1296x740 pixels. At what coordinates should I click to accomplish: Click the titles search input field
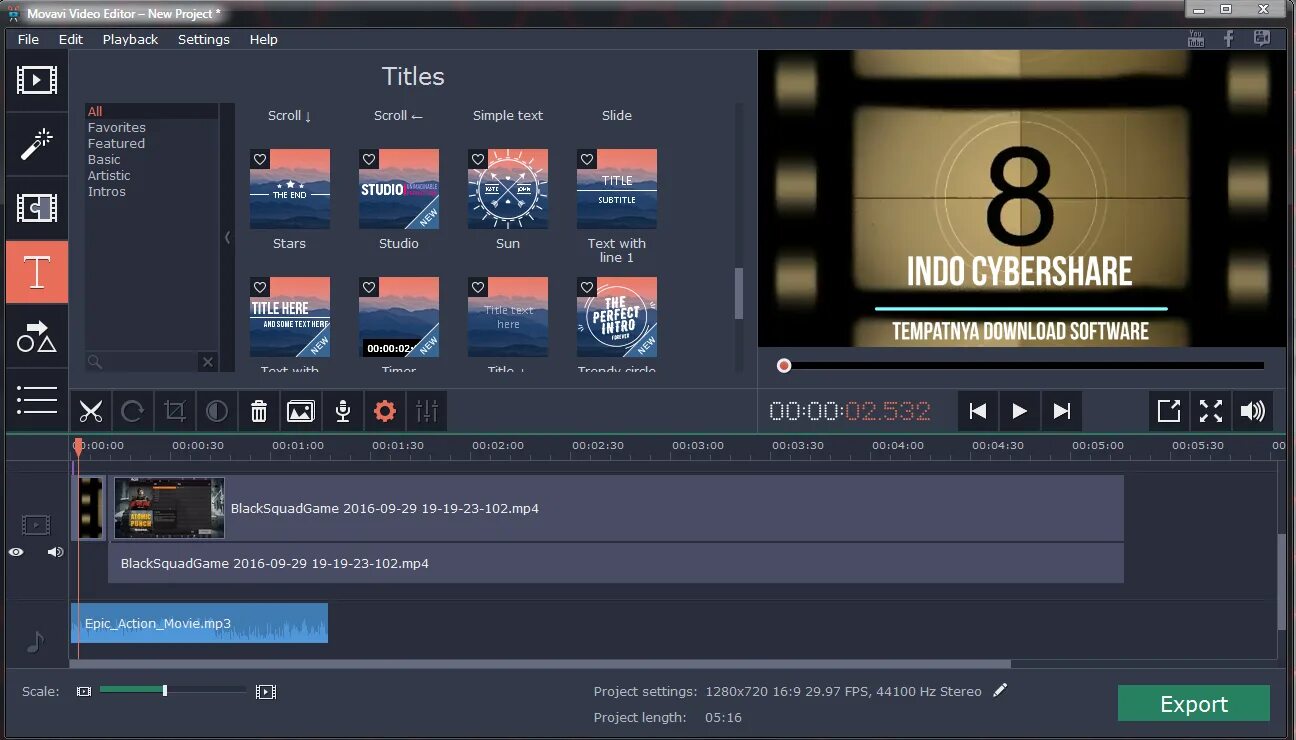coord(142,362)
